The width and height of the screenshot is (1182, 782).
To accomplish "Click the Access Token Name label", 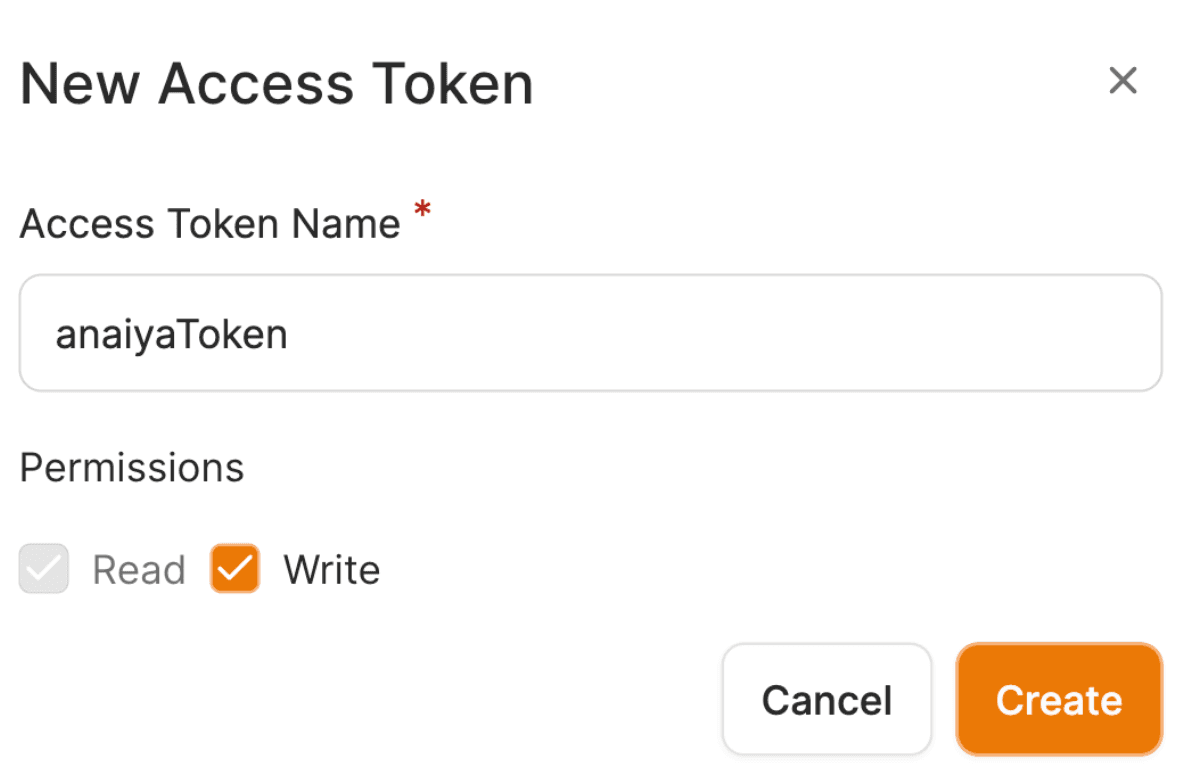I will 210,223.
